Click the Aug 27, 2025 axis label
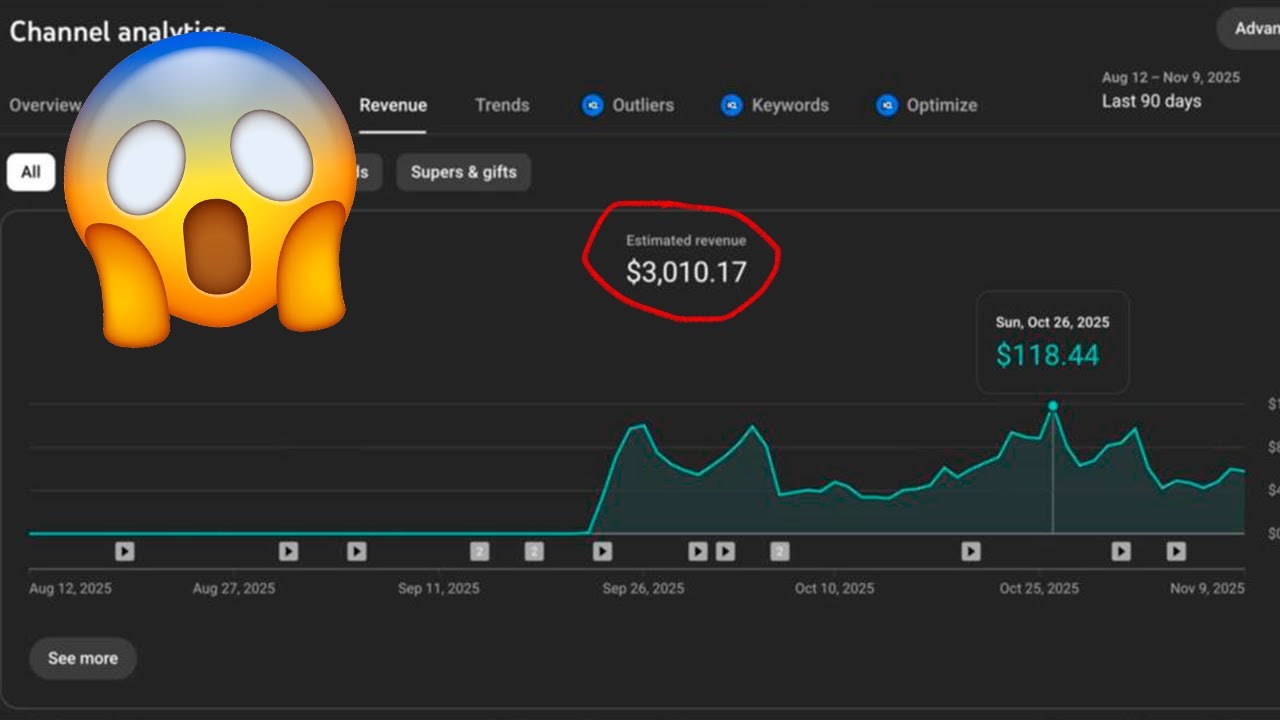1280x720 pixels. 233,588
